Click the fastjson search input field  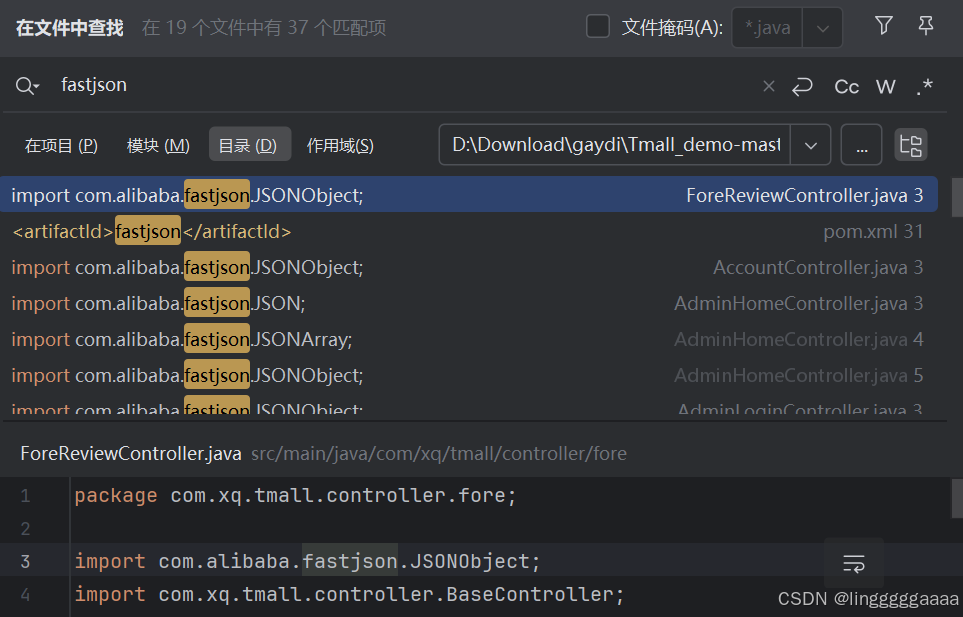tap(405, 85)
